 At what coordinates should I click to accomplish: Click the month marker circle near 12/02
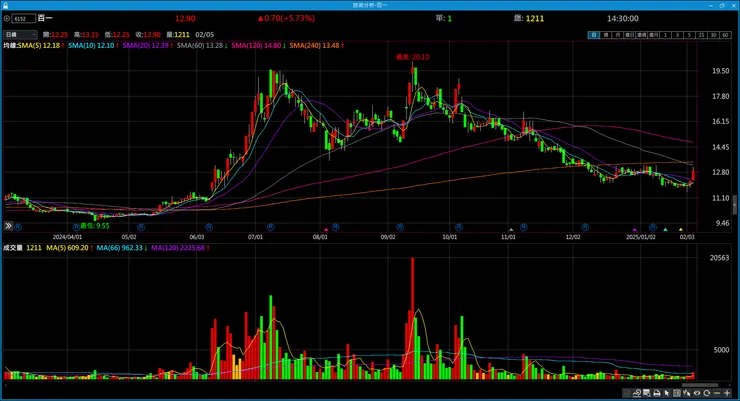pyautogui.click(x=585, y=227)
